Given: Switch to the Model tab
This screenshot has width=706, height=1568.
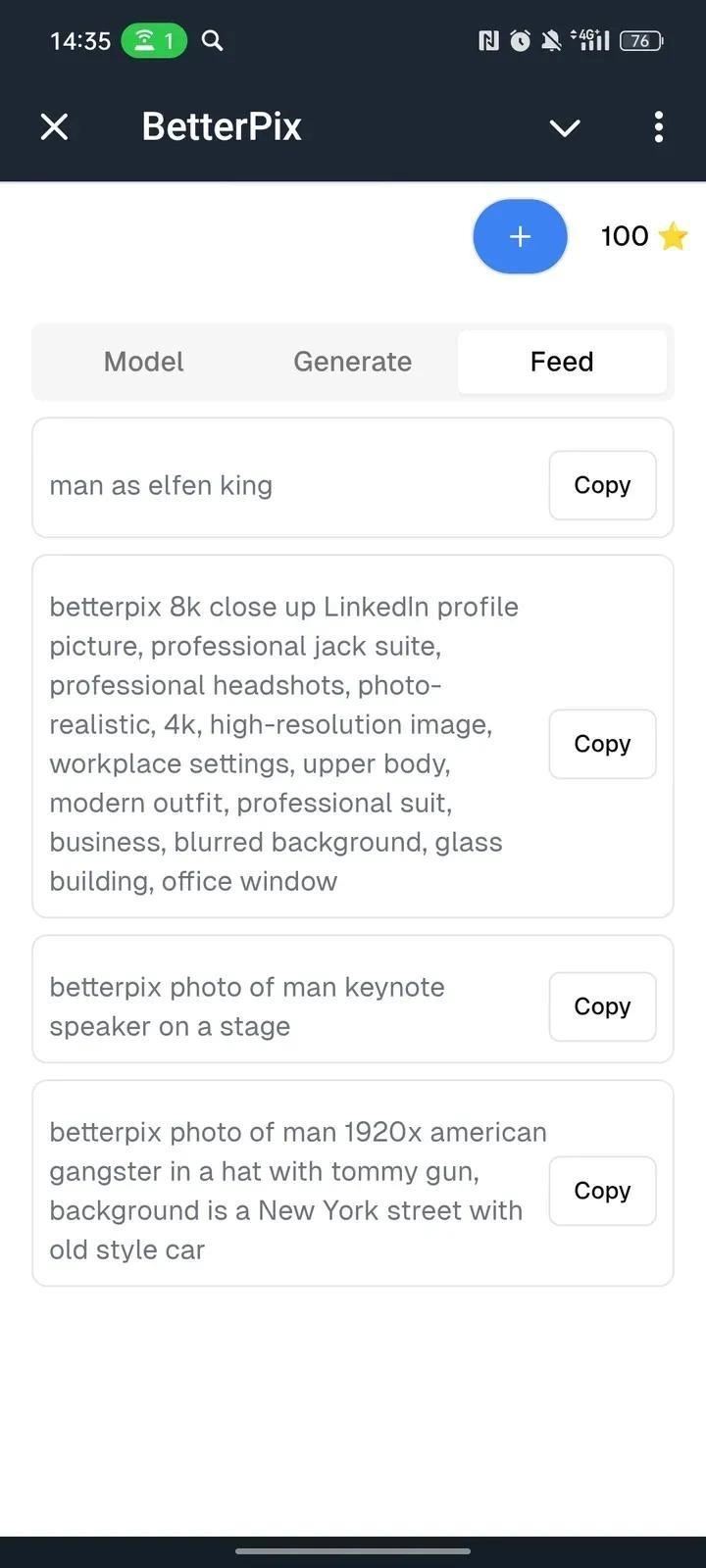Looking at the screenshot, I should pyautogui.click(x=144, y=362).
